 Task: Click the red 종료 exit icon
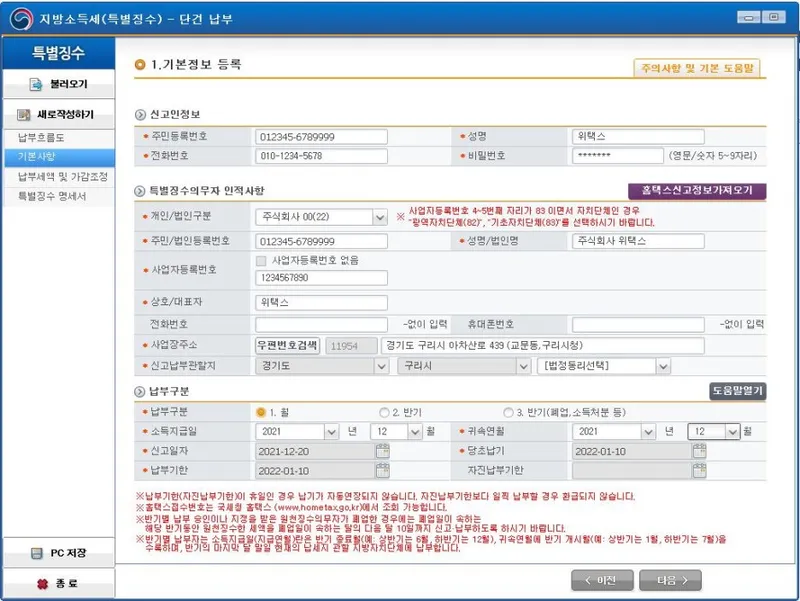[43, 584]
